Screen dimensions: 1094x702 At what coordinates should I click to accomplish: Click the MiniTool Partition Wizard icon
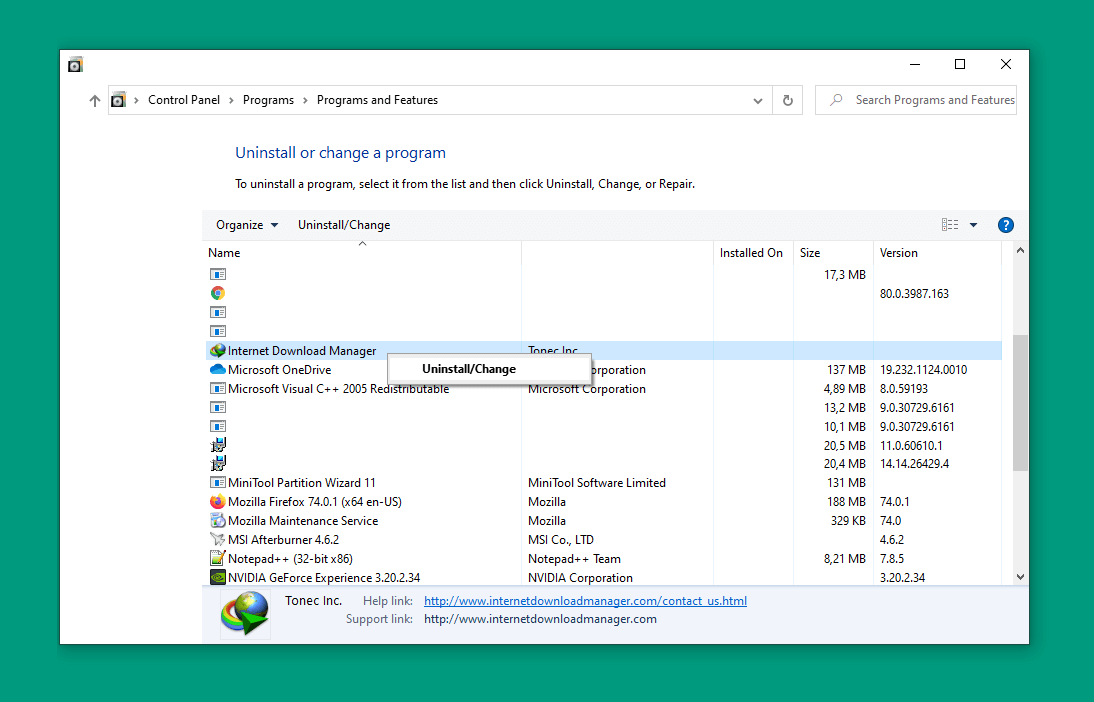218,483
